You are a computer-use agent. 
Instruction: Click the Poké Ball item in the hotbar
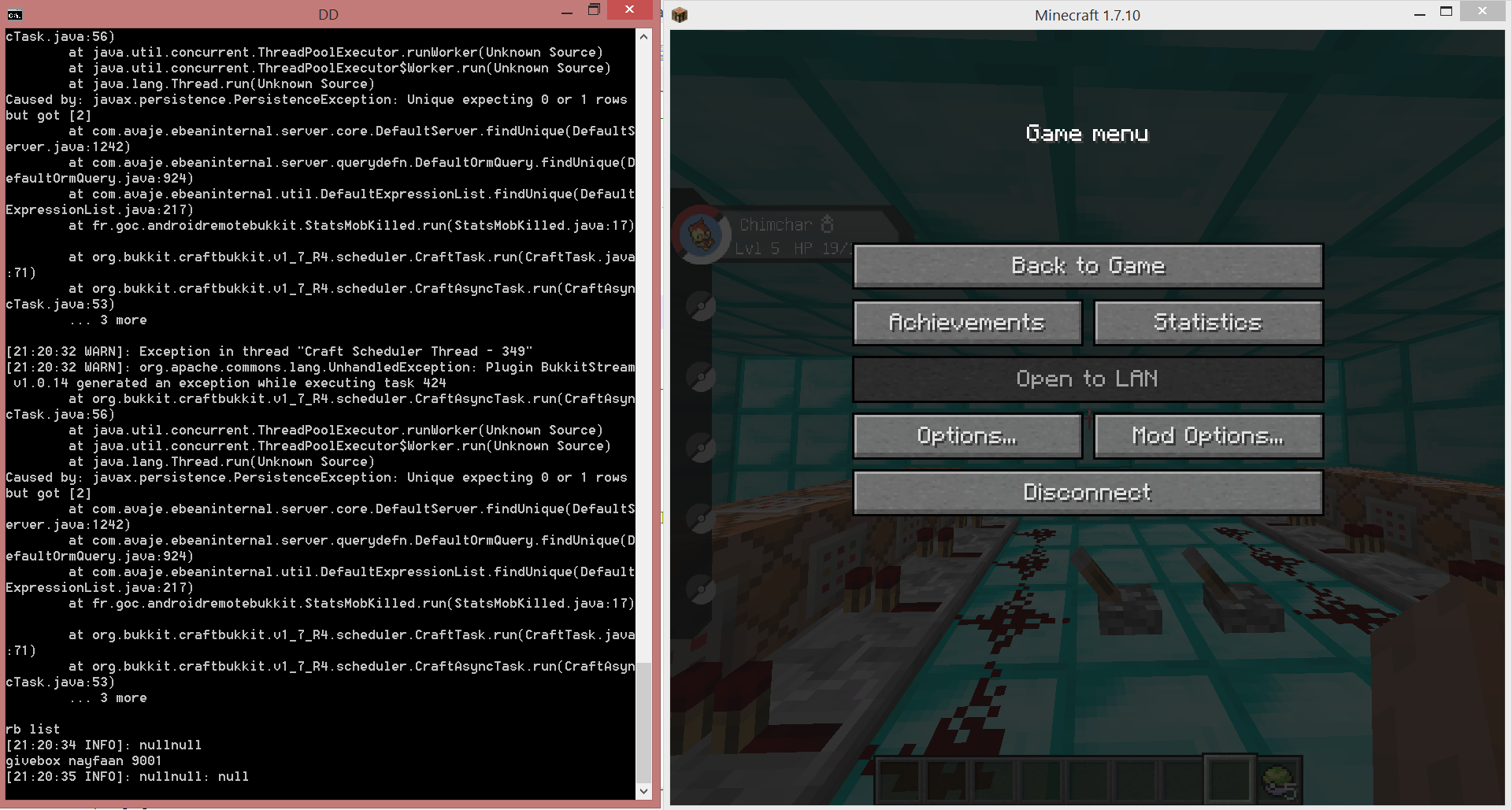point(1277,780)
